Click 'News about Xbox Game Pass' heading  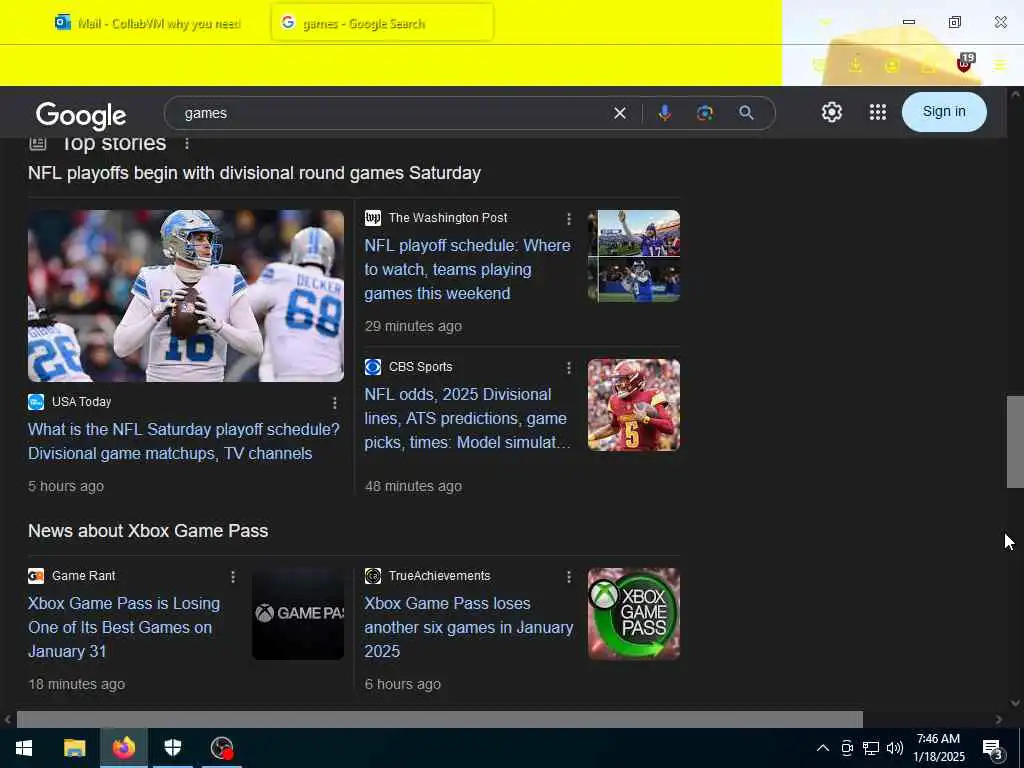(x=148, y=530)
